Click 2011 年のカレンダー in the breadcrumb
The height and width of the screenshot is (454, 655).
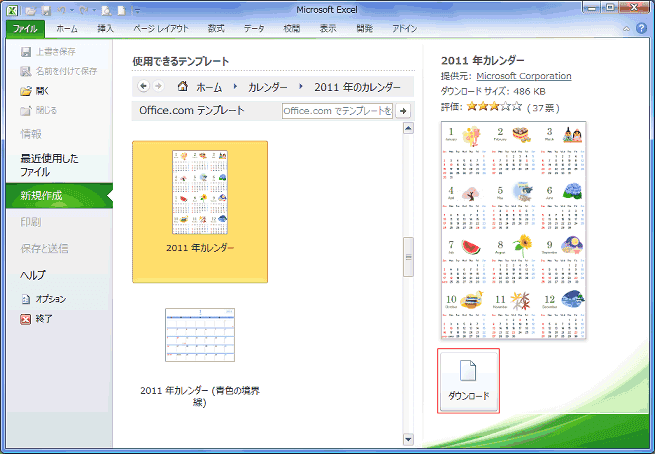point(358,87)
